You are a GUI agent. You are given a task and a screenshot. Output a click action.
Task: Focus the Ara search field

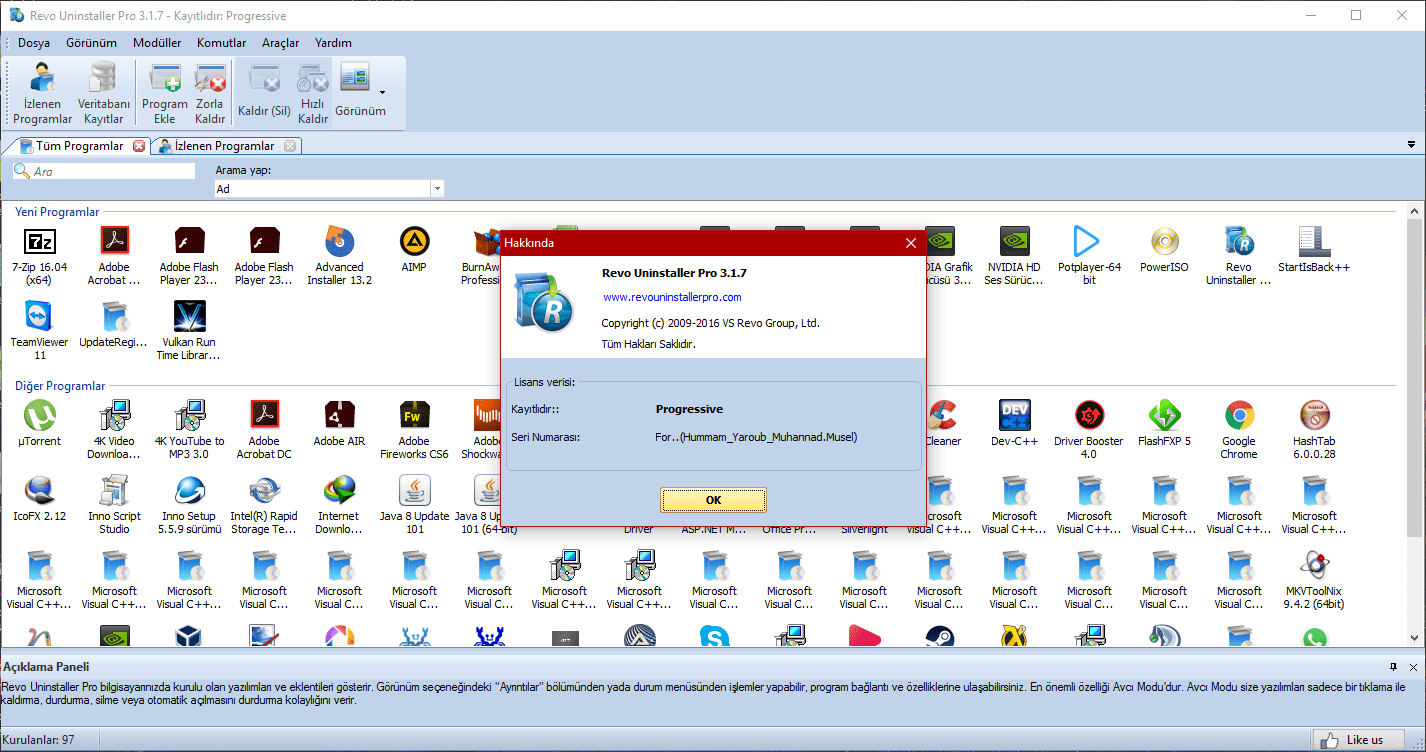click(104, 171)
